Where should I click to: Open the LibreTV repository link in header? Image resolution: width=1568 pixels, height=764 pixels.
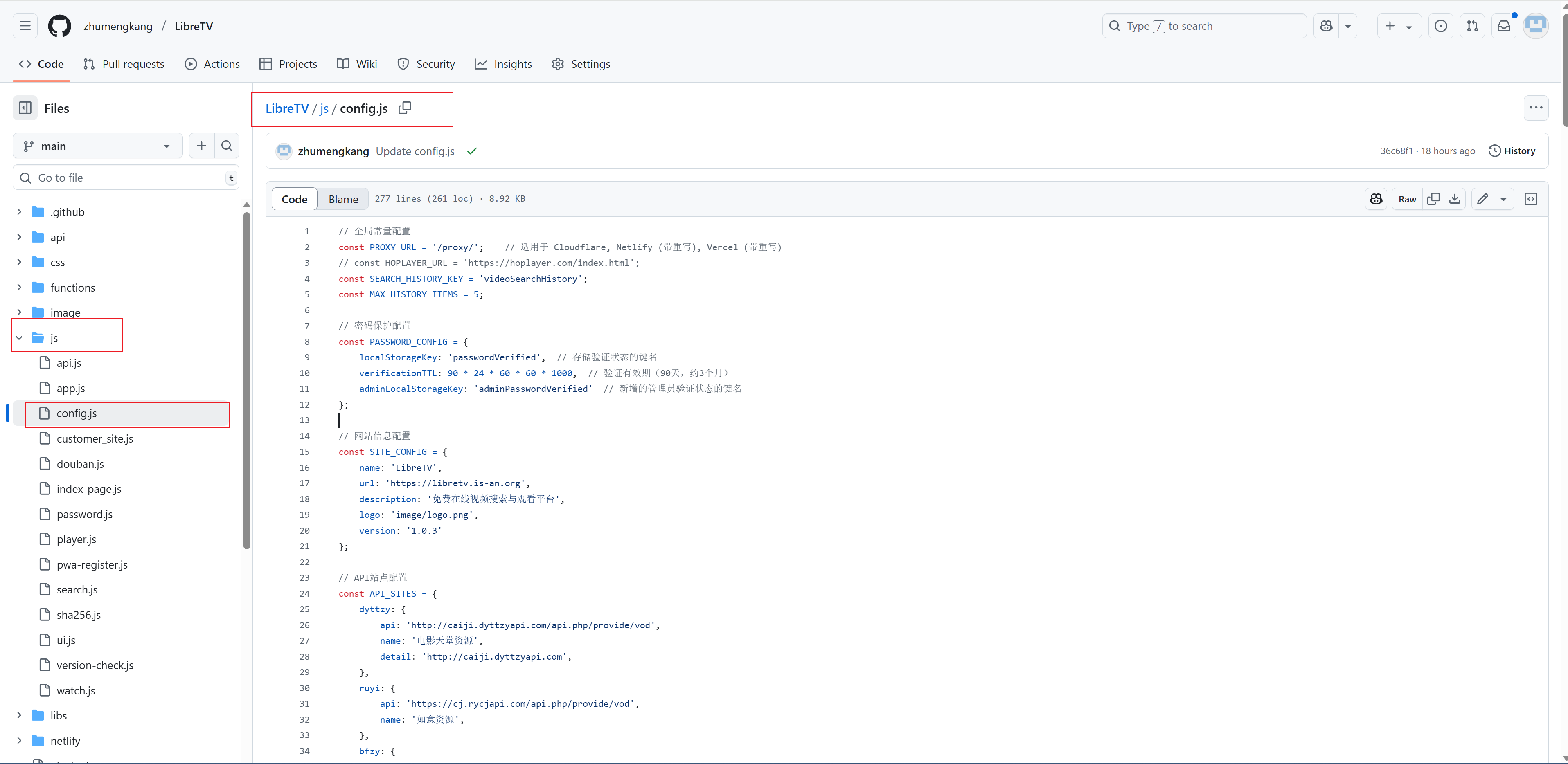tap(194, 26)
